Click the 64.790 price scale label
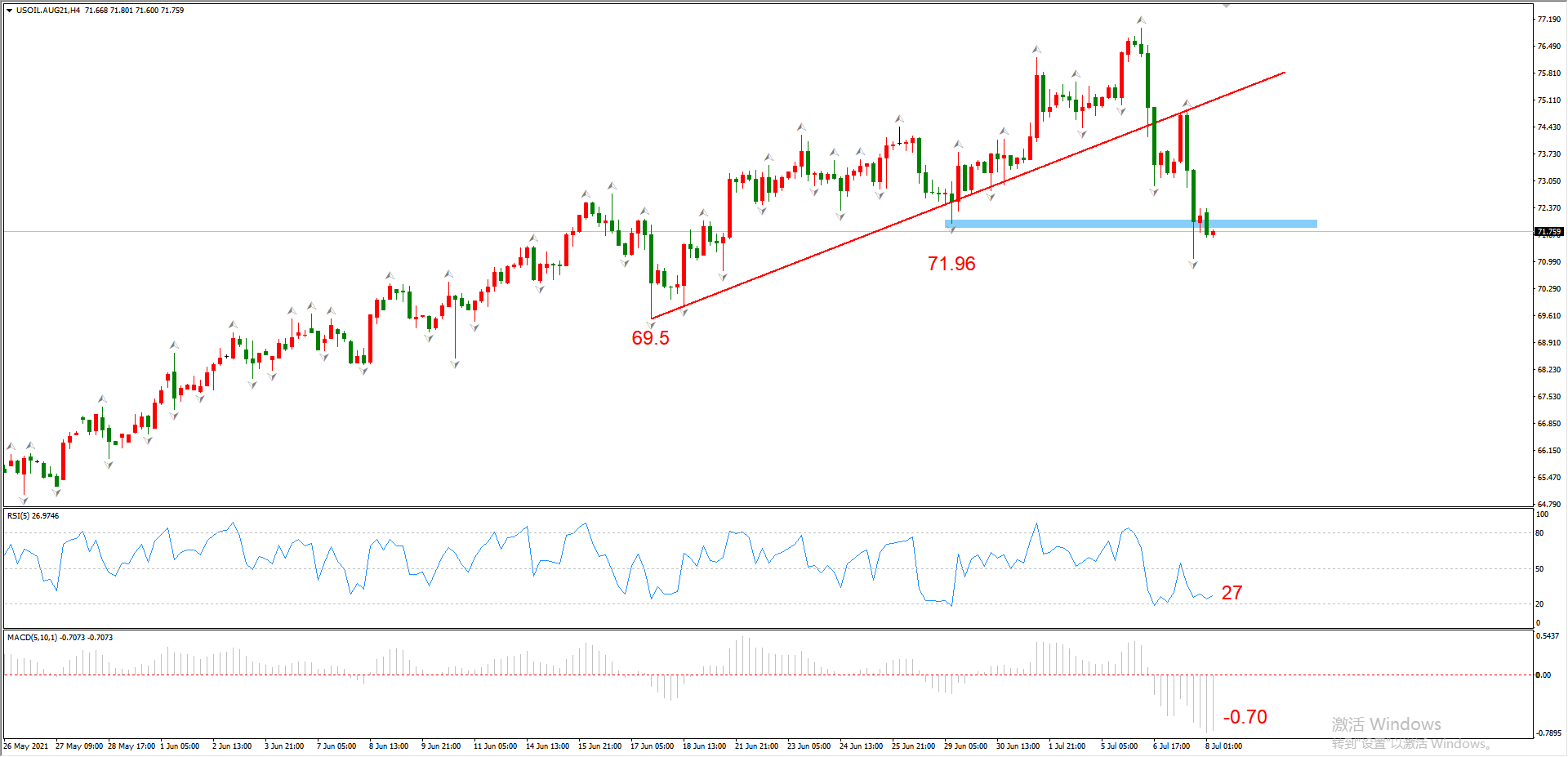The width and height of the screenshot is (1568, 757). tap(1548, 504)
